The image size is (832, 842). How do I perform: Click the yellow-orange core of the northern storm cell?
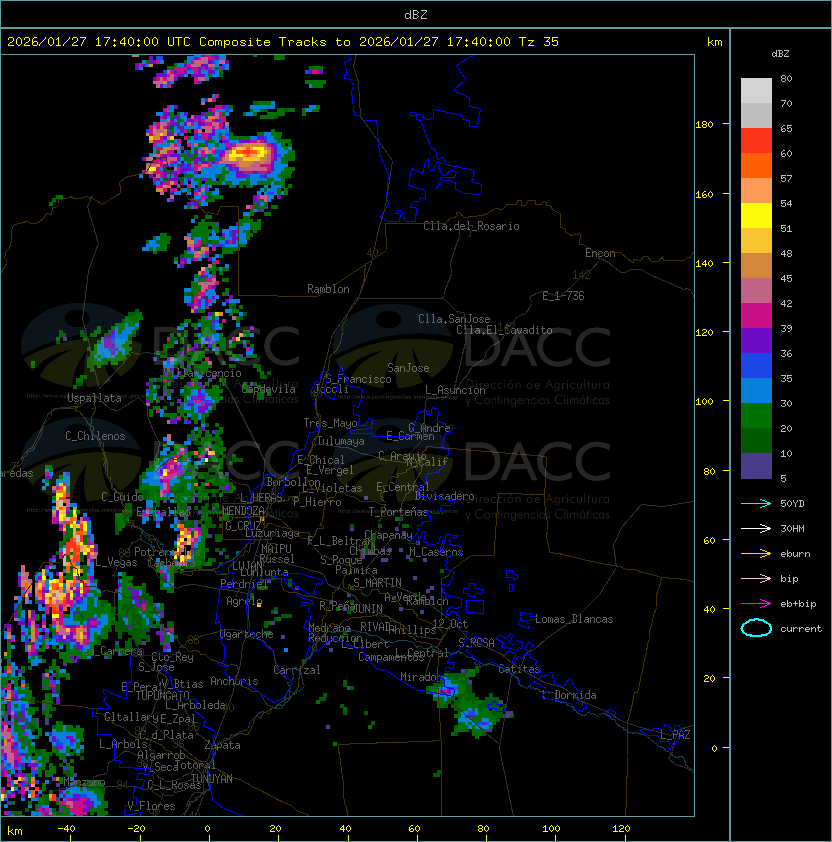248,154
